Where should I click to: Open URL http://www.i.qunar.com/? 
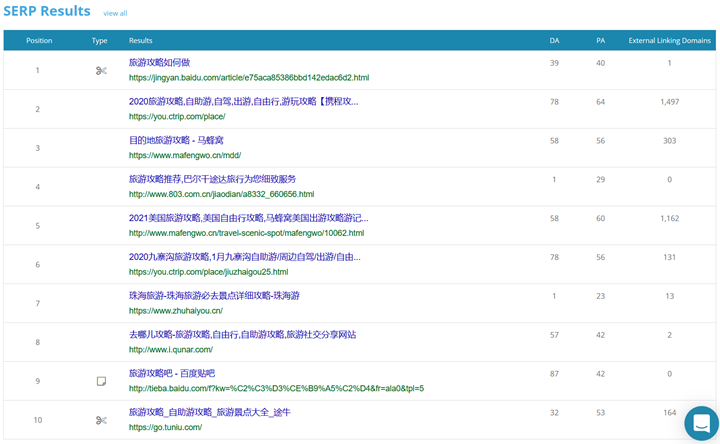coord(171,350)
